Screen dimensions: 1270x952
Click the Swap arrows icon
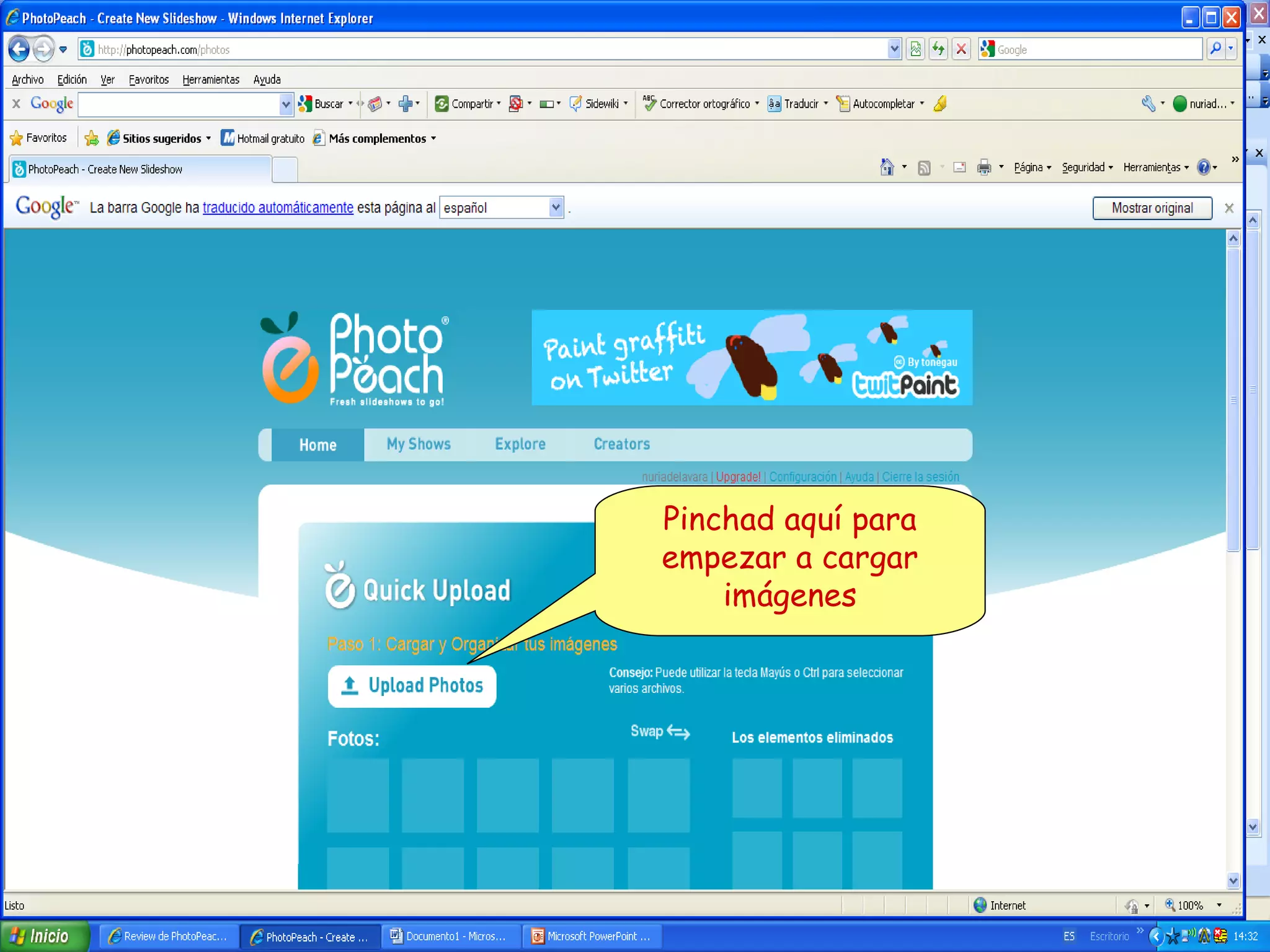pos(678,733)
